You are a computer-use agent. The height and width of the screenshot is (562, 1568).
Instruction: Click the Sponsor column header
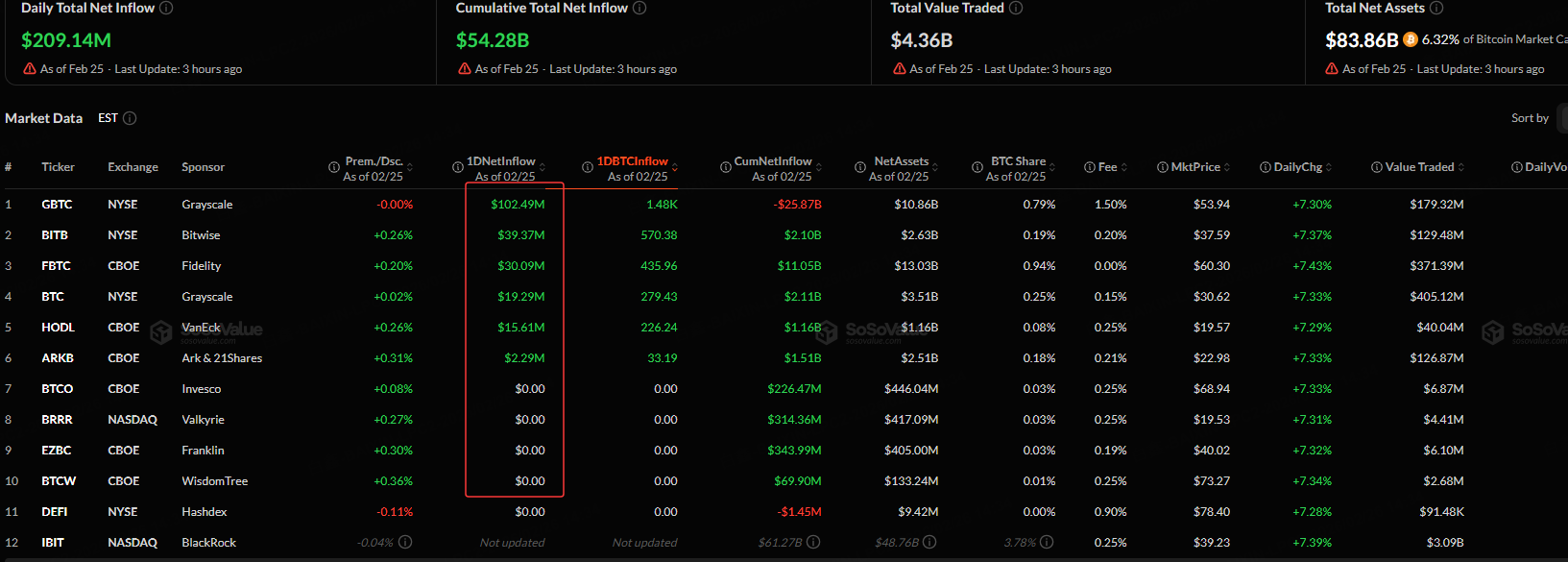click(204, 167)
